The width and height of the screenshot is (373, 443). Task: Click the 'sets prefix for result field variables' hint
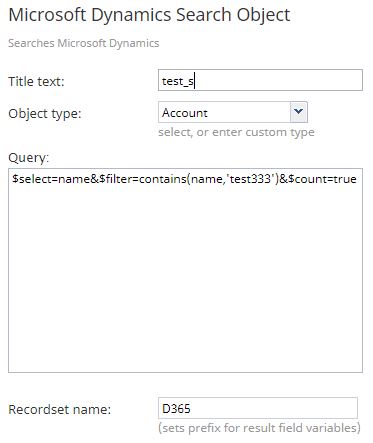(x=259, y=428)
